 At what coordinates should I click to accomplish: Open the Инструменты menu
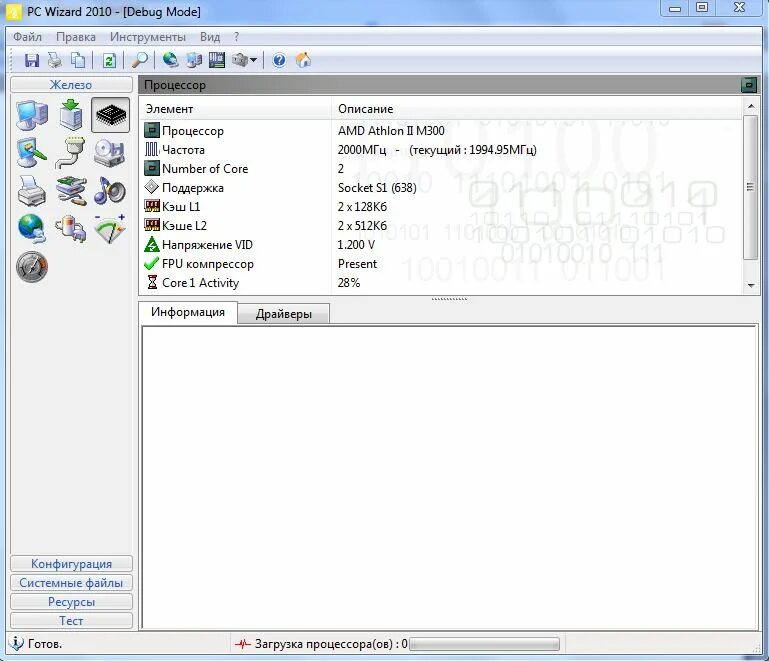[148, 37]
